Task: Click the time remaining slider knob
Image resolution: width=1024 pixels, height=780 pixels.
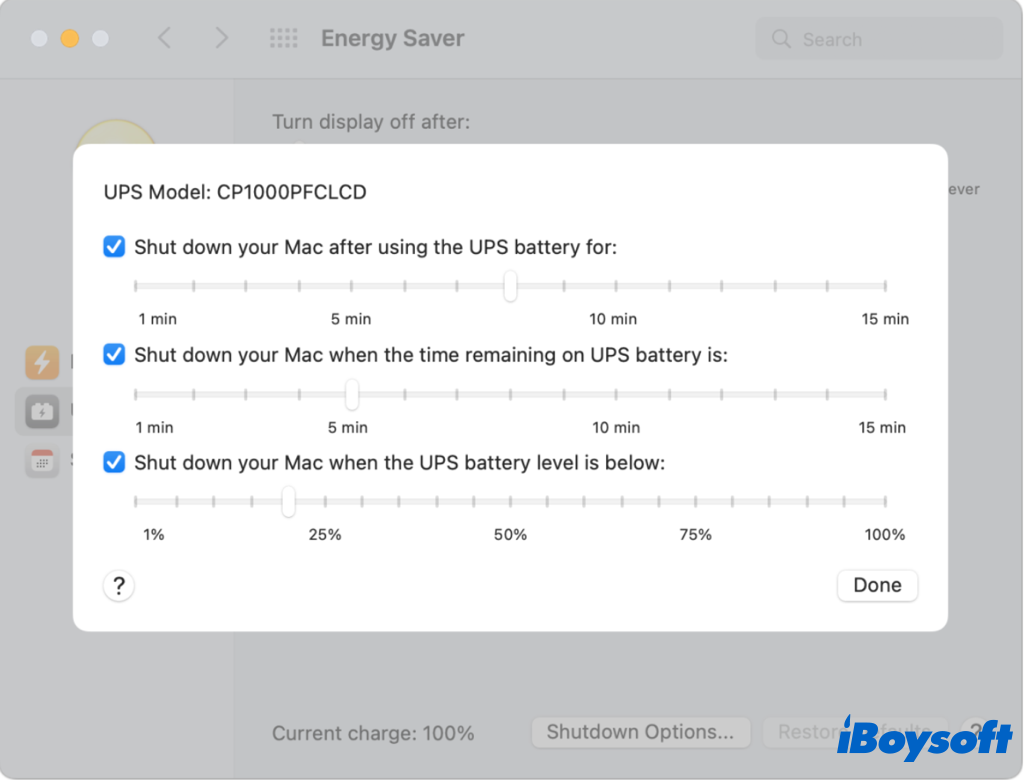Action: click(352, 394)
